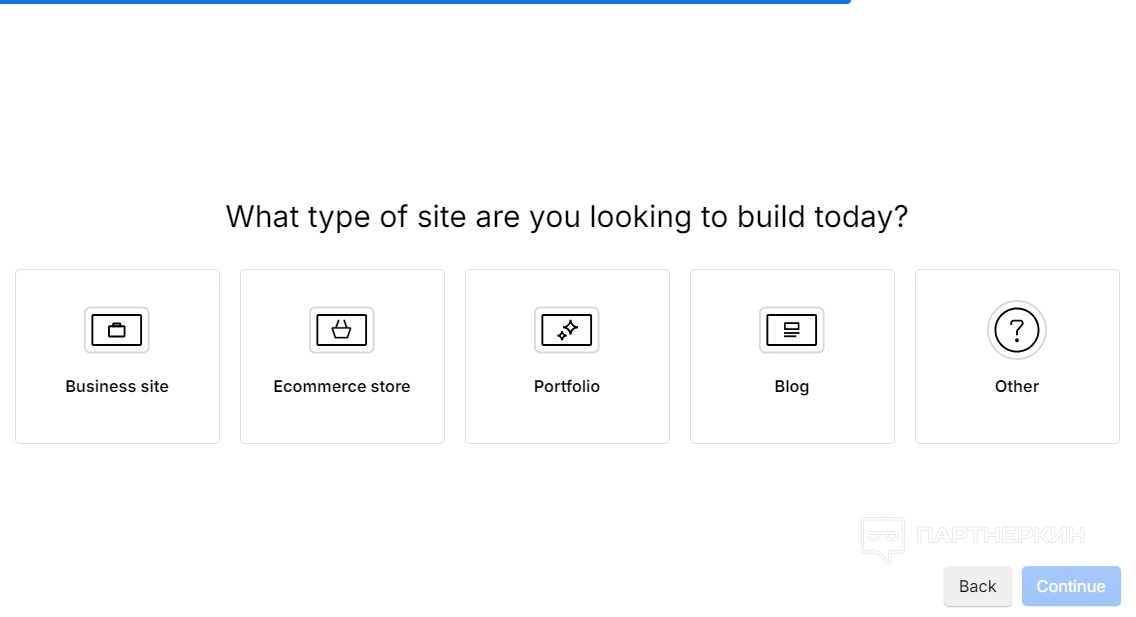Click bottom area of Ecommerce store card
Screen dimensions: 1136x617
pyautogui.click(x=342, y=424)
